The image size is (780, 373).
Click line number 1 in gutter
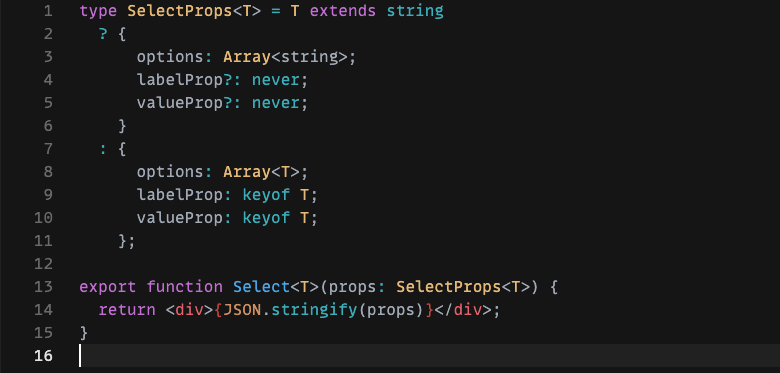[48, 11]
